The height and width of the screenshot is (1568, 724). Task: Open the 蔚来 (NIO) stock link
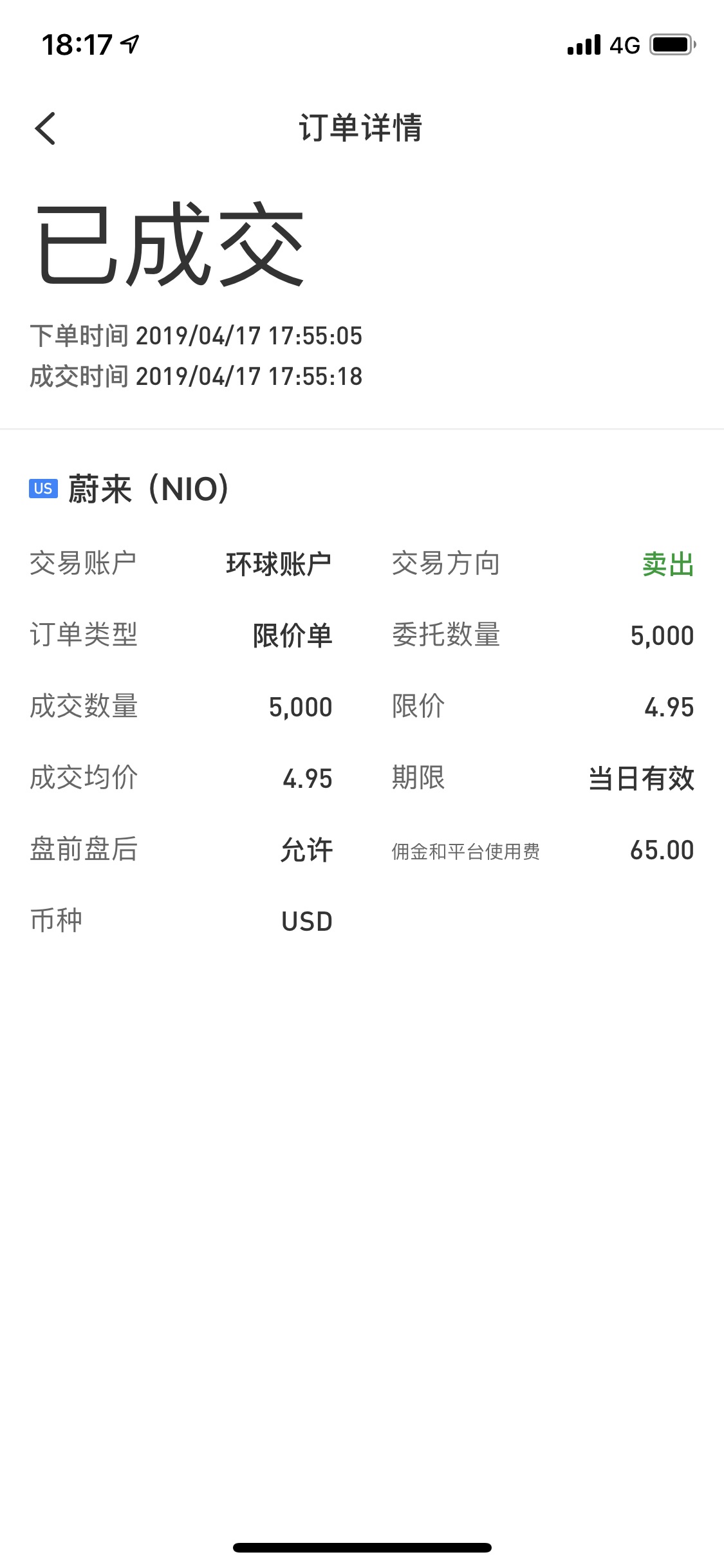(148, 489)
